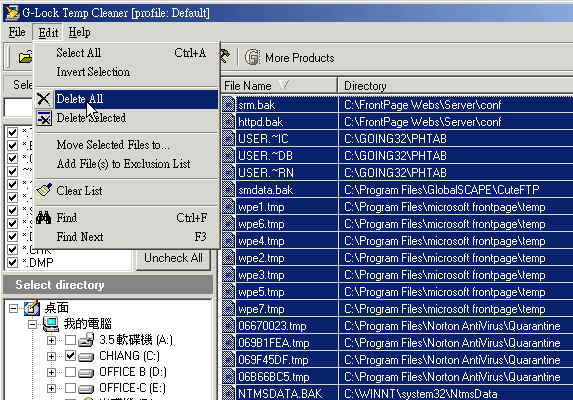Screen dimensions: 573x400
Task: Click the More Products toolbar button
Action: tap(289, 58)
